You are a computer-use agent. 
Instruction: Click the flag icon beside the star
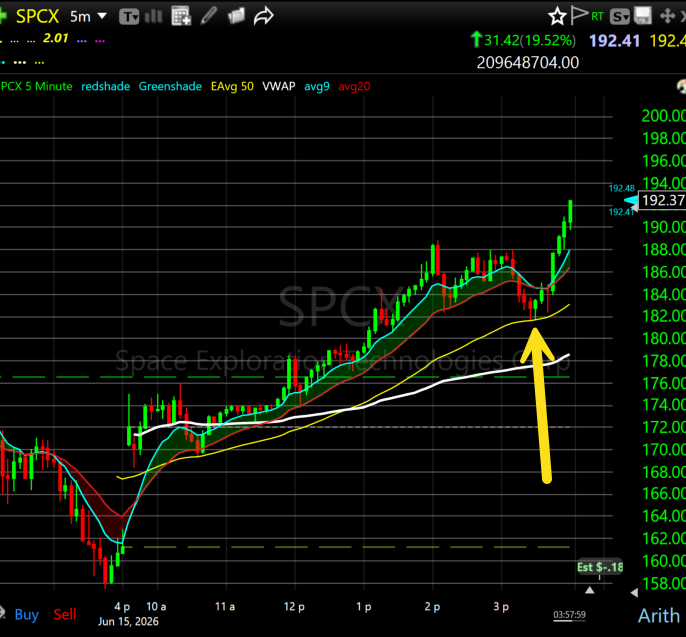pyautogui.click(x=579, y=16)
